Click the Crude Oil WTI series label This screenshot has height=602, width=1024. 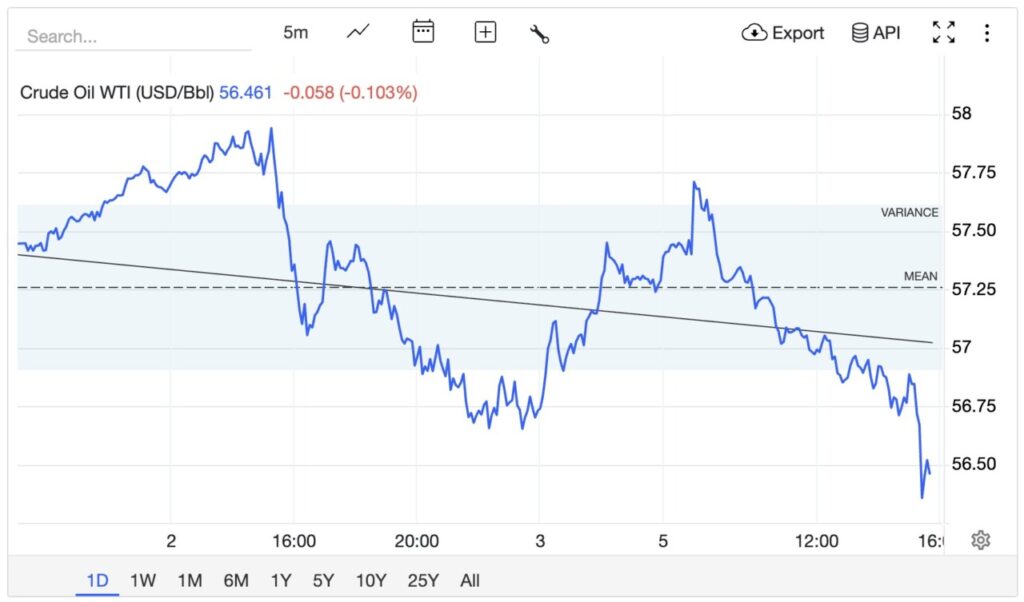tap(117, 92)
